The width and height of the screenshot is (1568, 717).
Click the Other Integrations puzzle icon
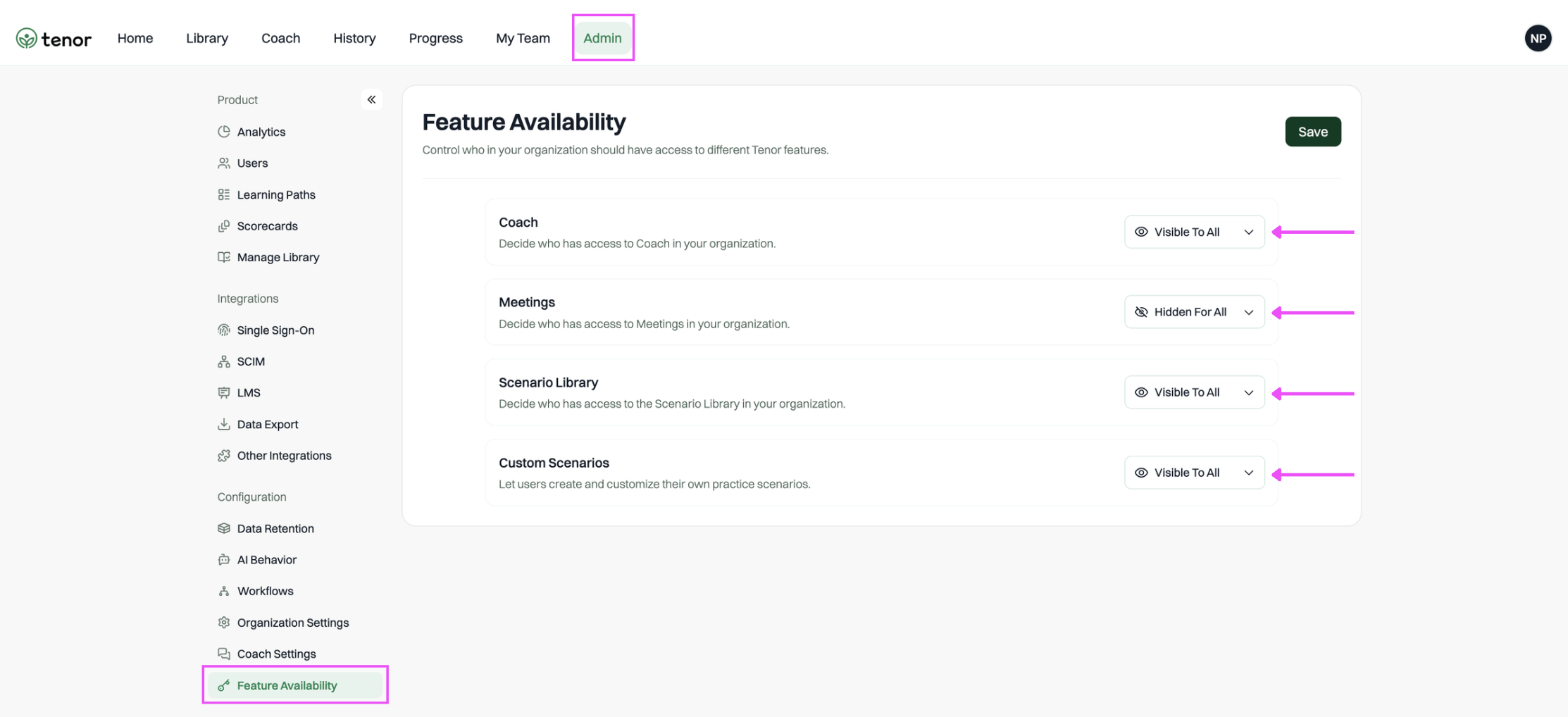[224, 456]
